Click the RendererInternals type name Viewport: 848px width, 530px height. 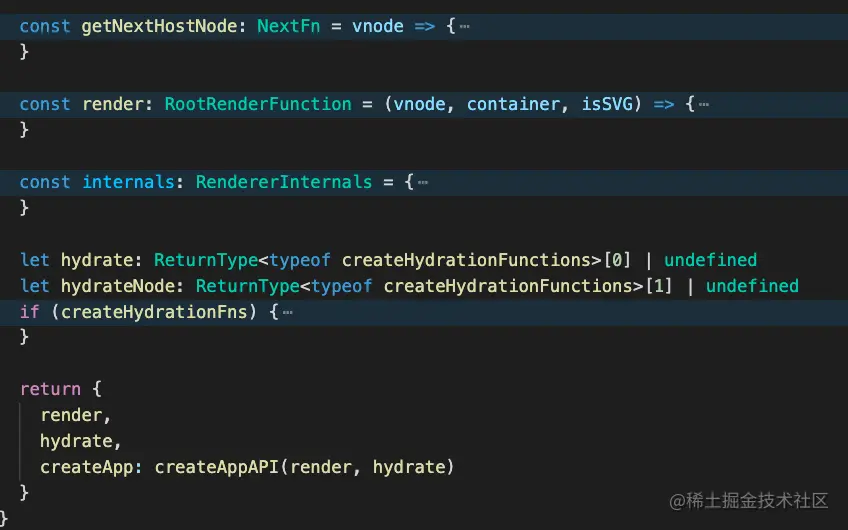point(284,182)
